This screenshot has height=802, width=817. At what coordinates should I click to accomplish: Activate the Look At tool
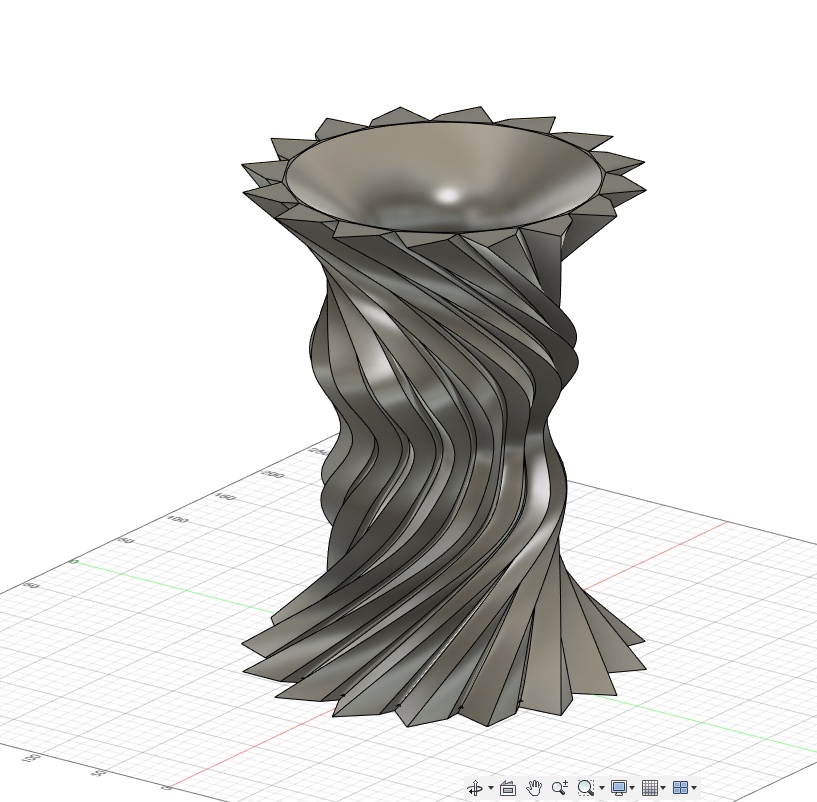509,787
